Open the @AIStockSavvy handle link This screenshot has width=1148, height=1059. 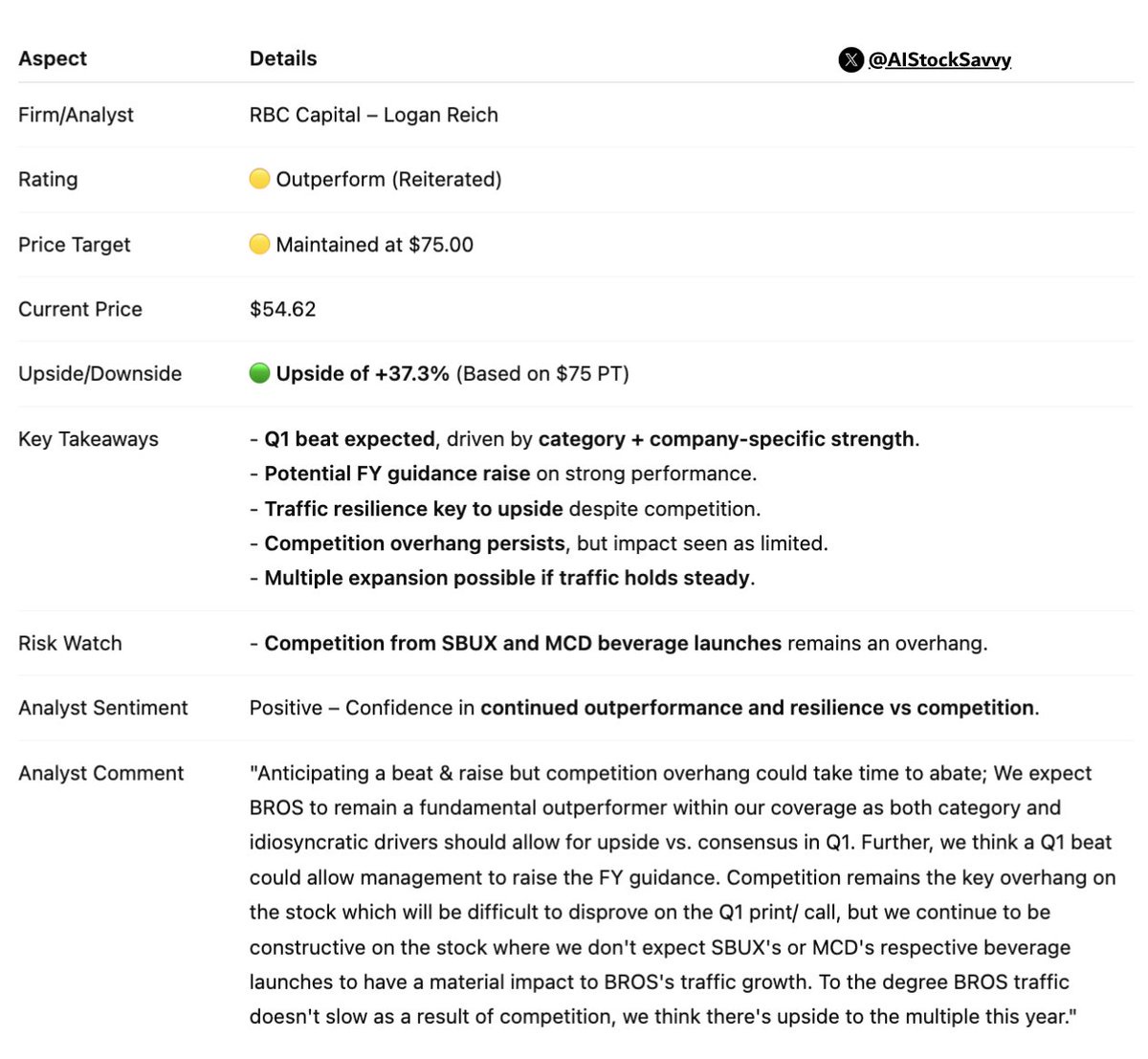tap(939, 59)
